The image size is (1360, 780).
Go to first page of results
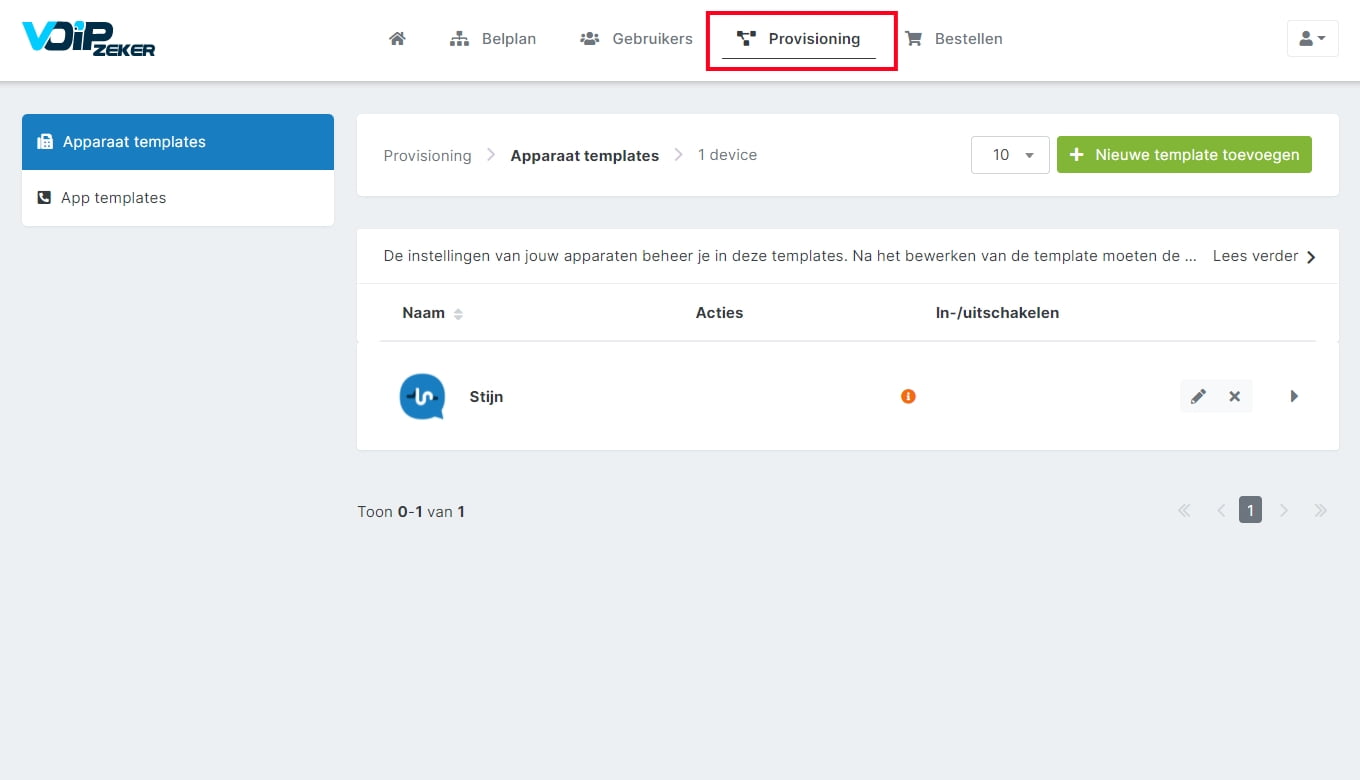click(1184, 510)
